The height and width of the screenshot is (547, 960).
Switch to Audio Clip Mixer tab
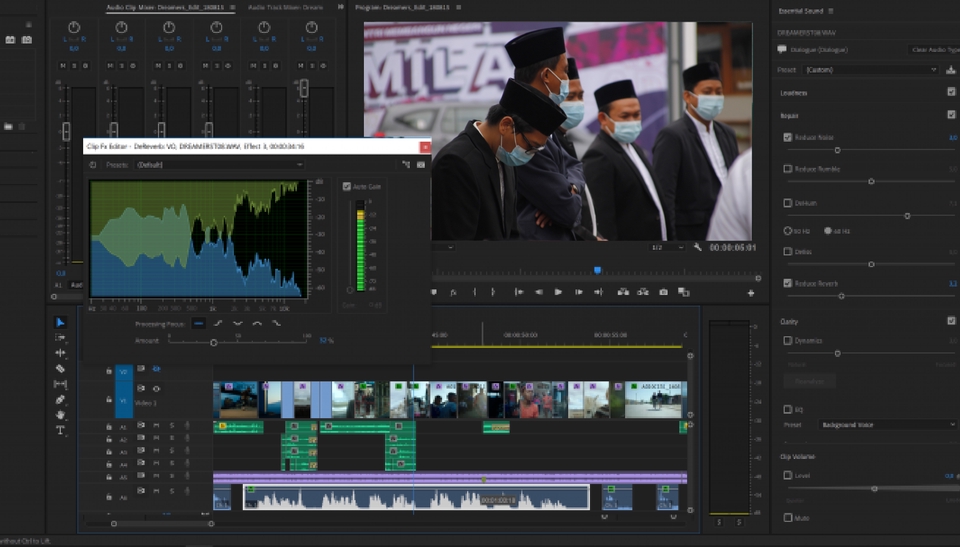tap(167, 7)
